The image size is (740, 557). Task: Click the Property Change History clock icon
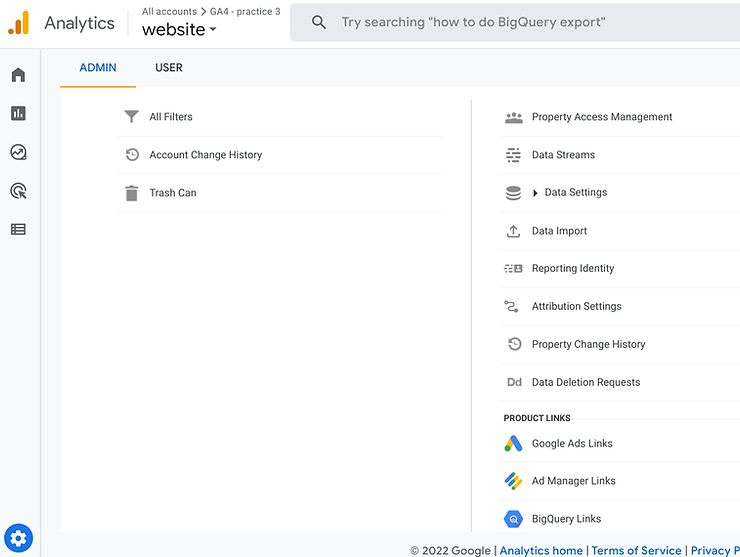click(x=514, y=344)
